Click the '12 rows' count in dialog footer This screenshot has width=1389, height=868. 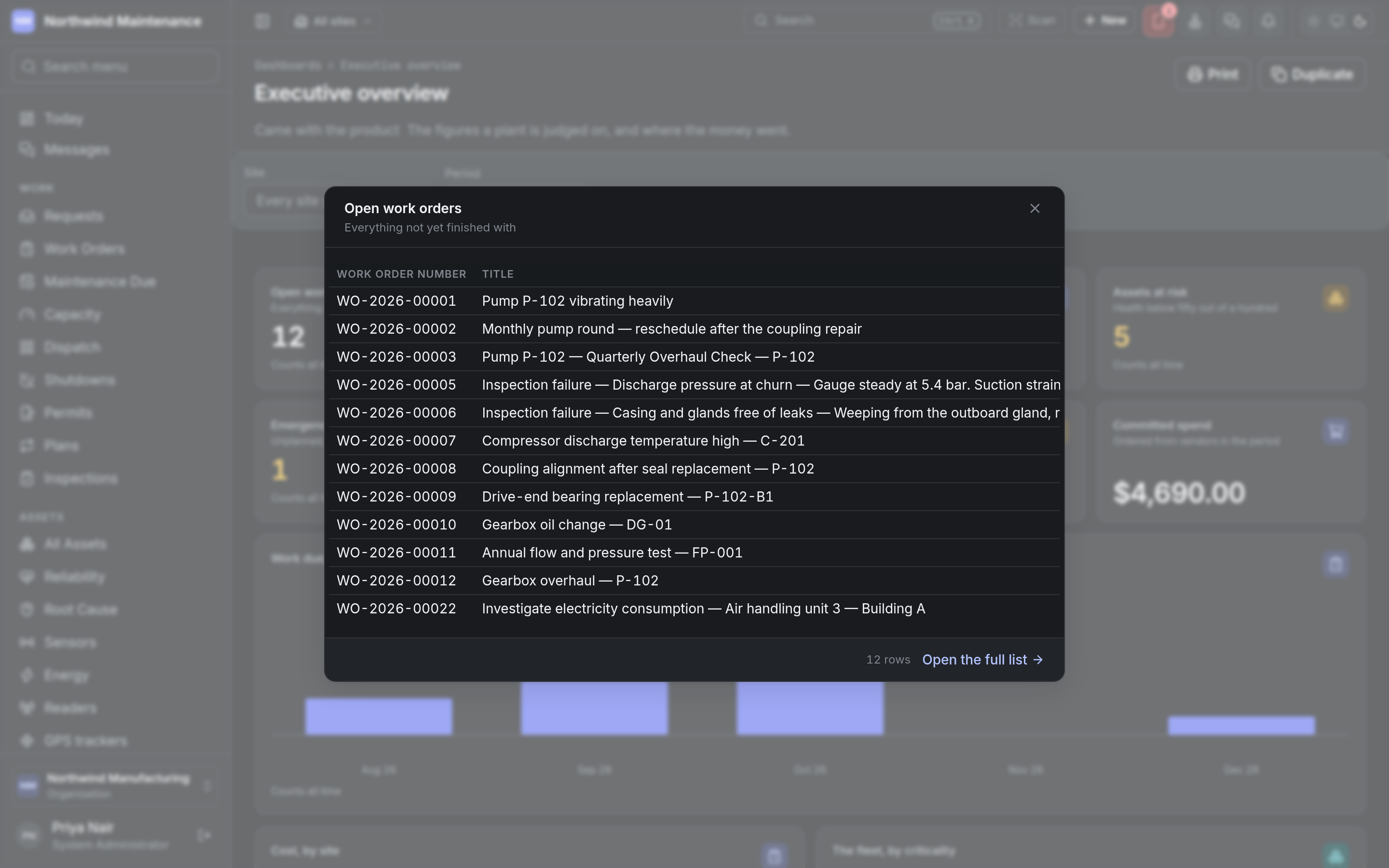tap(888, 660)
